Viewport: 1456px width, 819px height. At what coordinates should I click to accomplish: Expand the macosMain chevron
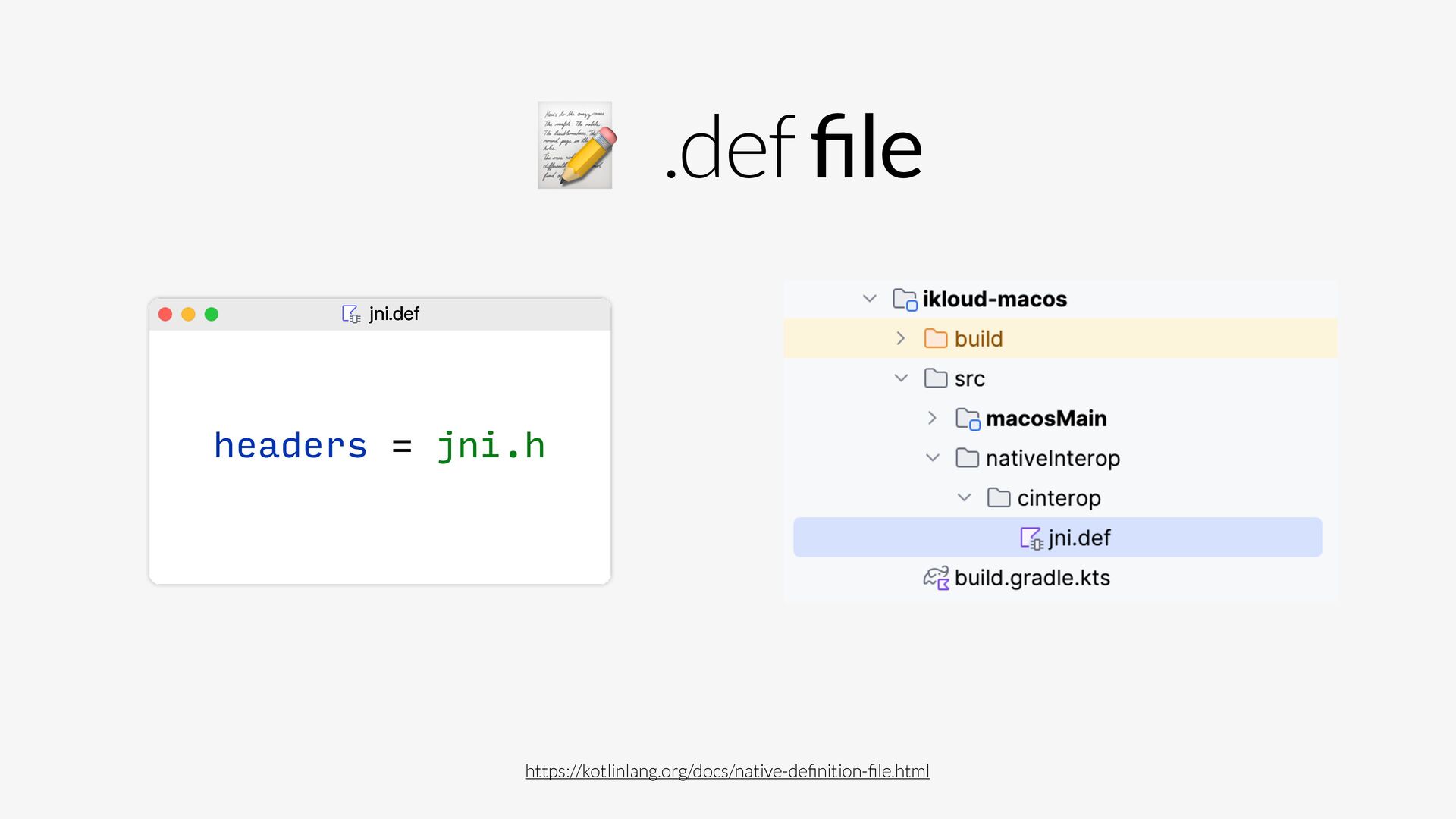pos(933,419)
